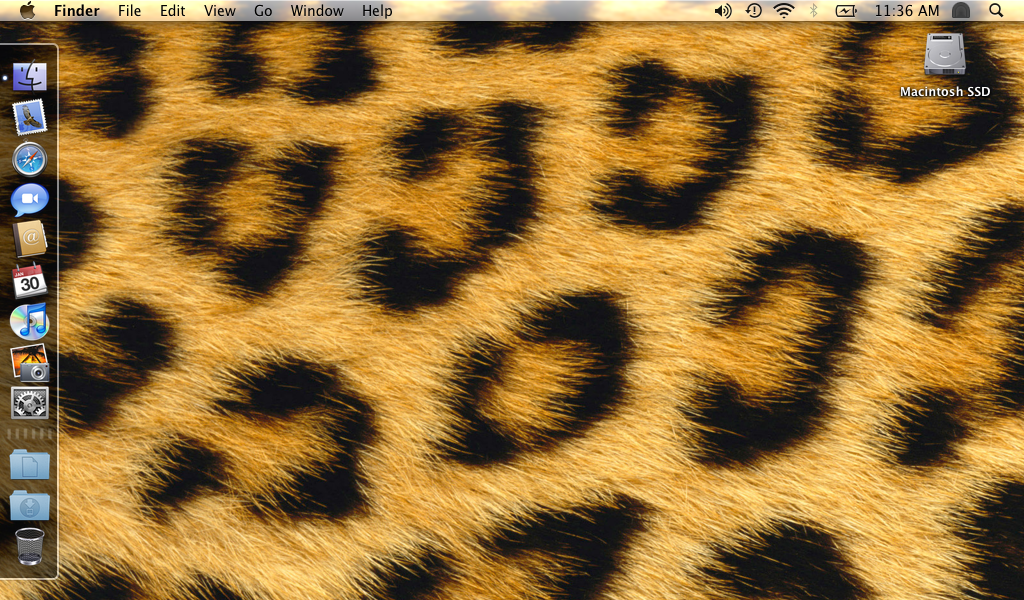This screenshot has height=600, width=1024.
Task: Open the Trash in the Dock
Action: click(29, 546)
